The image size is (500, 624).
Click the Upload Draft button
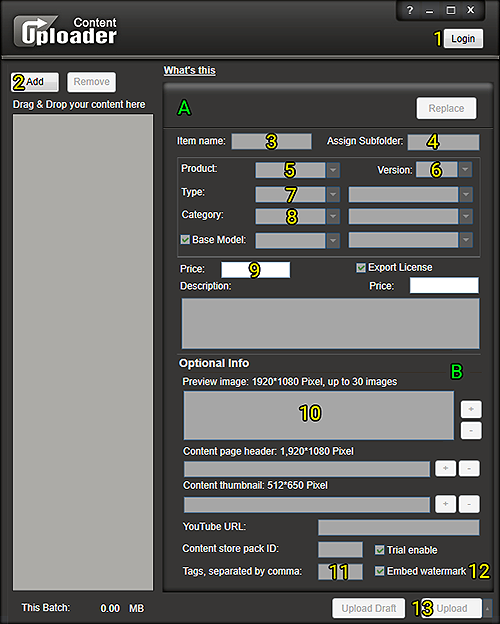click(x=369, y=608)
